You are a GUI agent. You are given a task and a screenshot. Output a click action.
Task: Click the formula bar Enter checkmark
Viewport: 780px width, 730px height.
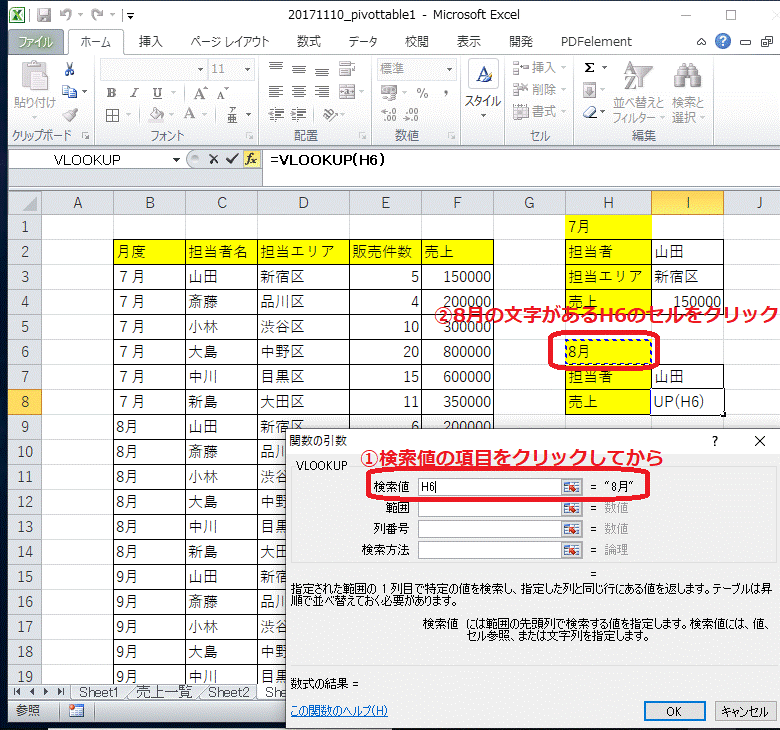click(x=232, y=159)
